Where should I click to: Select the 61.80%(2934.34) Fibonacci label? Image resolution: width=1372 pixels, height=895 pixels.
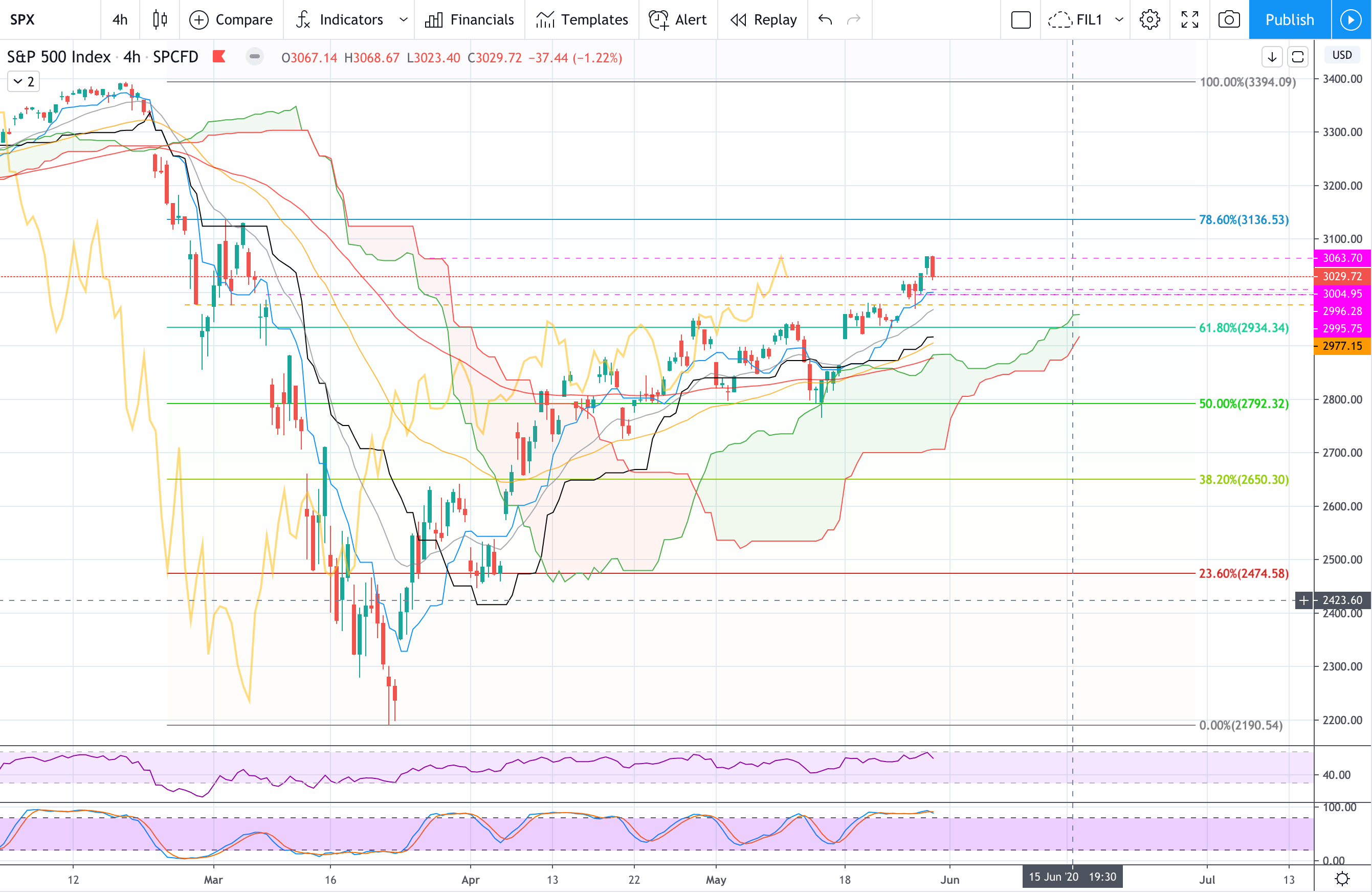[x=1244, y=327]
